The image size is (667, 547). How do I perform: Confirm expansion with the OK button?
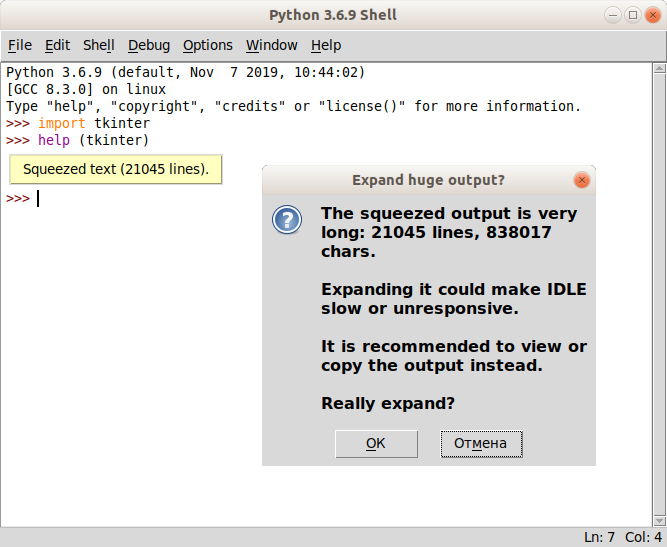[376, 444]
